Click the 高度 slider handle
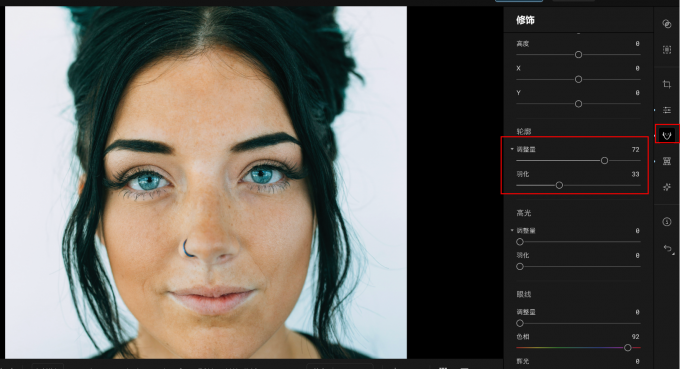The width and height of the screenshot is (680, 369). tap(579, 55)
